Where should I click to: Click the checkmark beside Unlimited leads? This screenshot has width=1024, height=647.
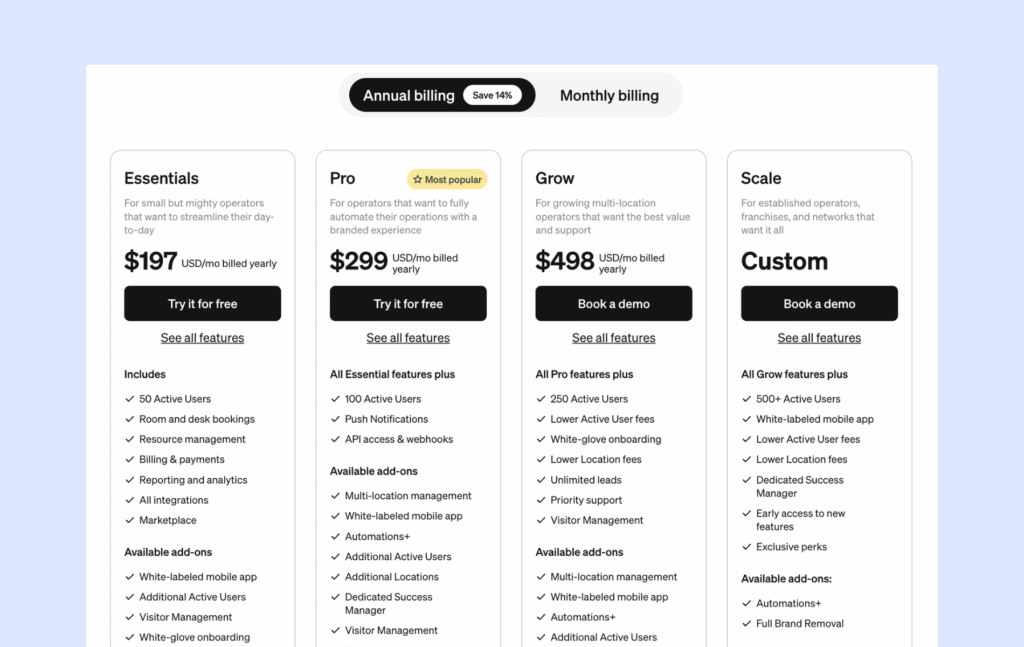[x=540, y=479]
